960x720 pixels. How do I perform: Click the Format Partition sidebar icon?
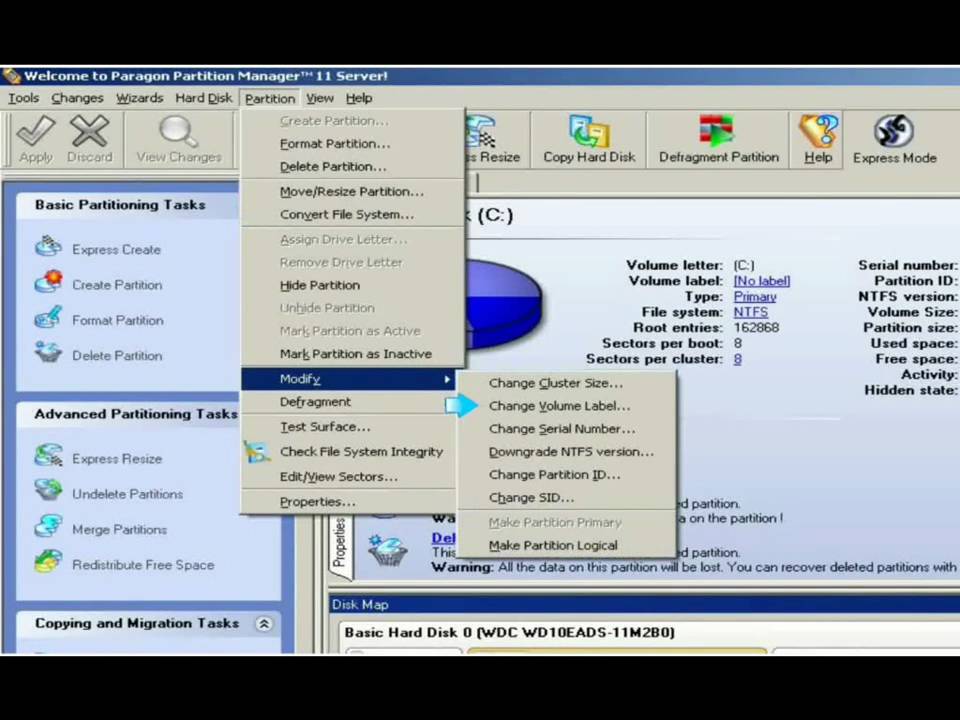pyautogui.click(x=48, y=318)
